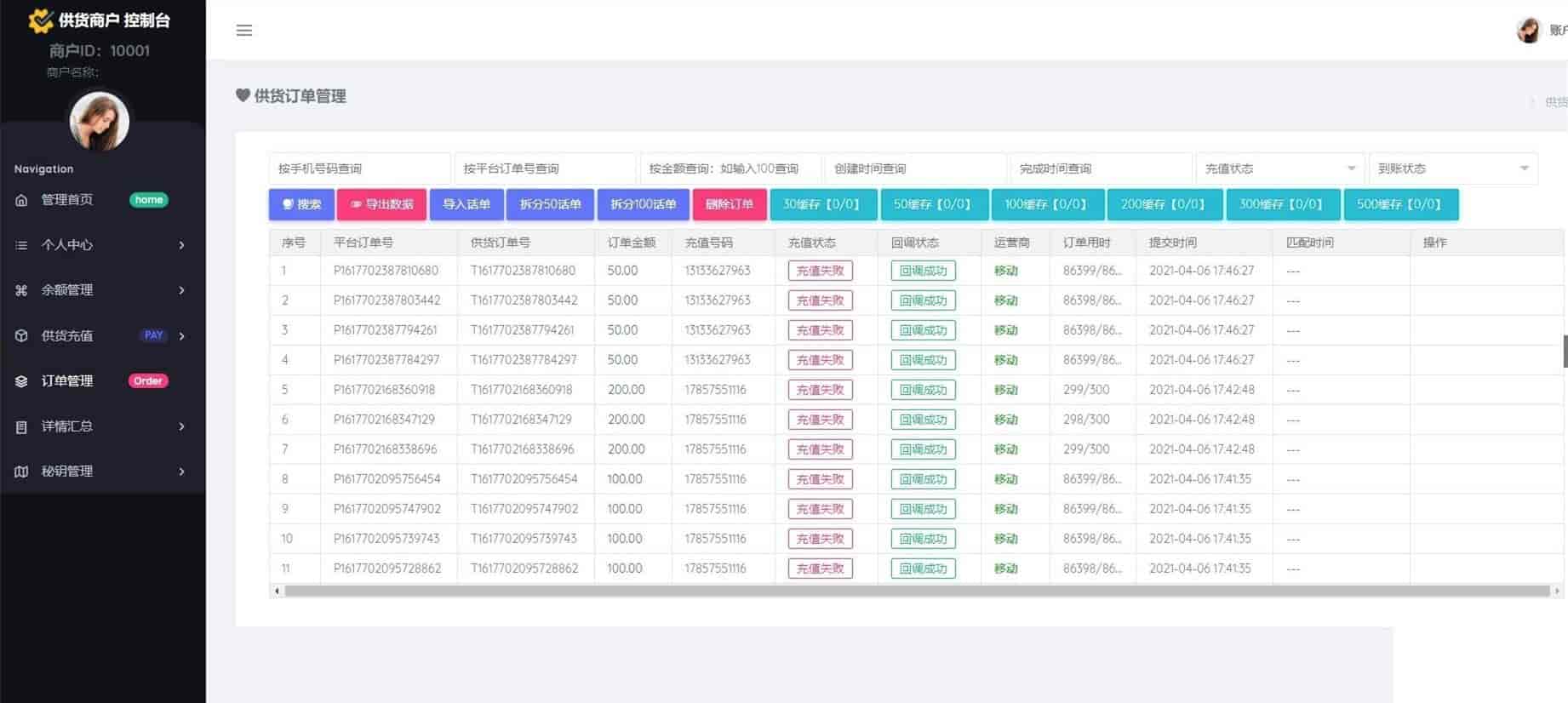The width and height of the screenshot is (1568, 703).
Task: Go to 管理首页 menu item
Action: pyautogui.click(x=68, y=200)
